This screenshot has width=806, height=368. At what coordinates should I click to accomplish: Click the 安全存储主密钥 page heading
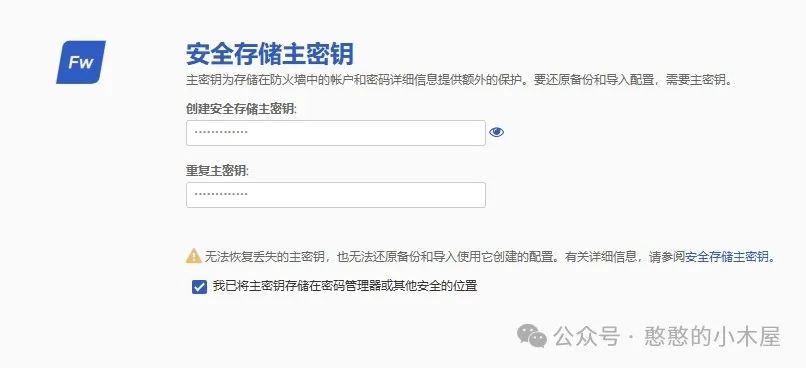pyautogui.click(x=270, y=54)
